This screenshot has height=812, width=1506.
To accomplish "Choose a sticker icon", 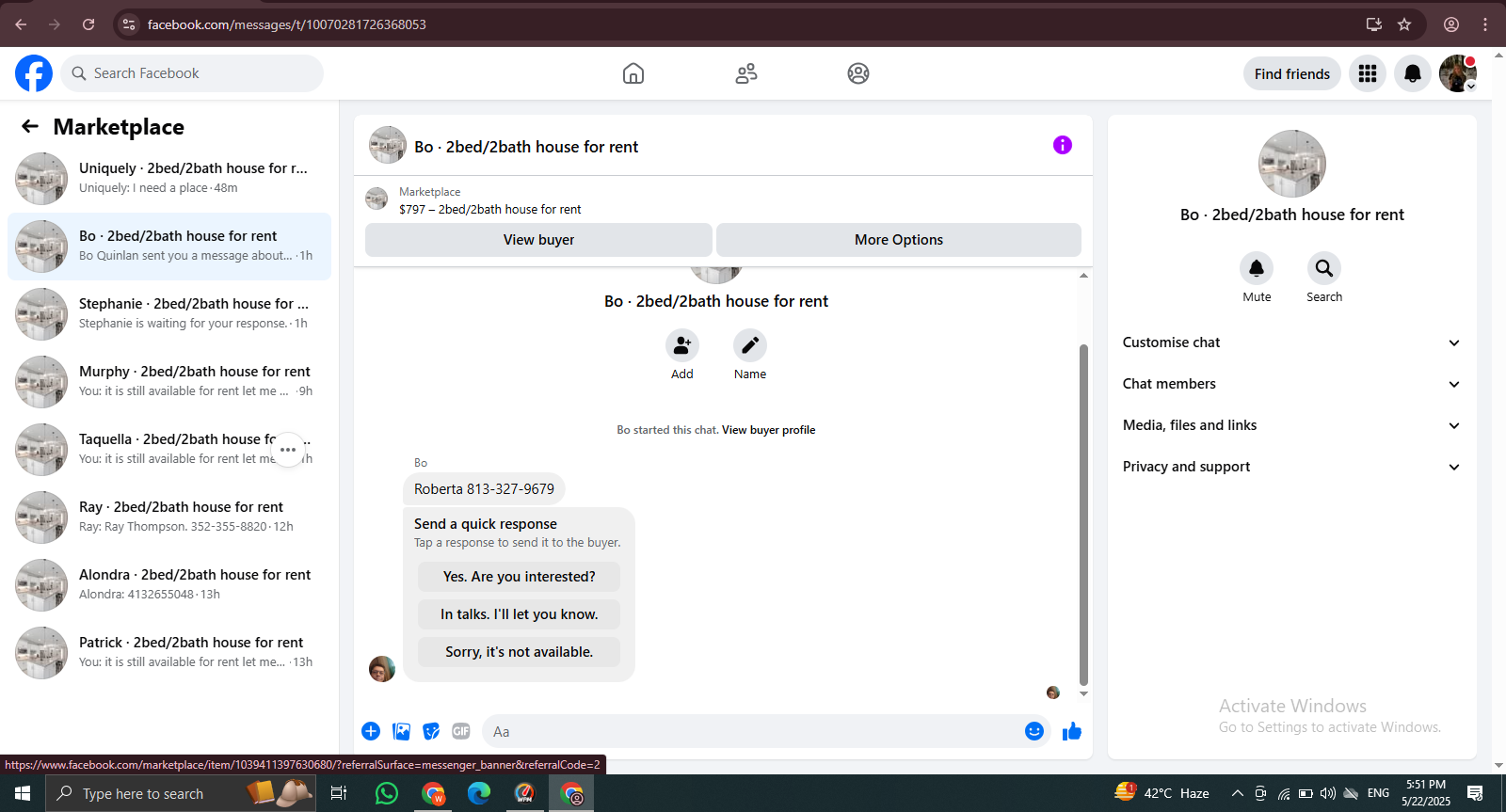I will point(431,731).
